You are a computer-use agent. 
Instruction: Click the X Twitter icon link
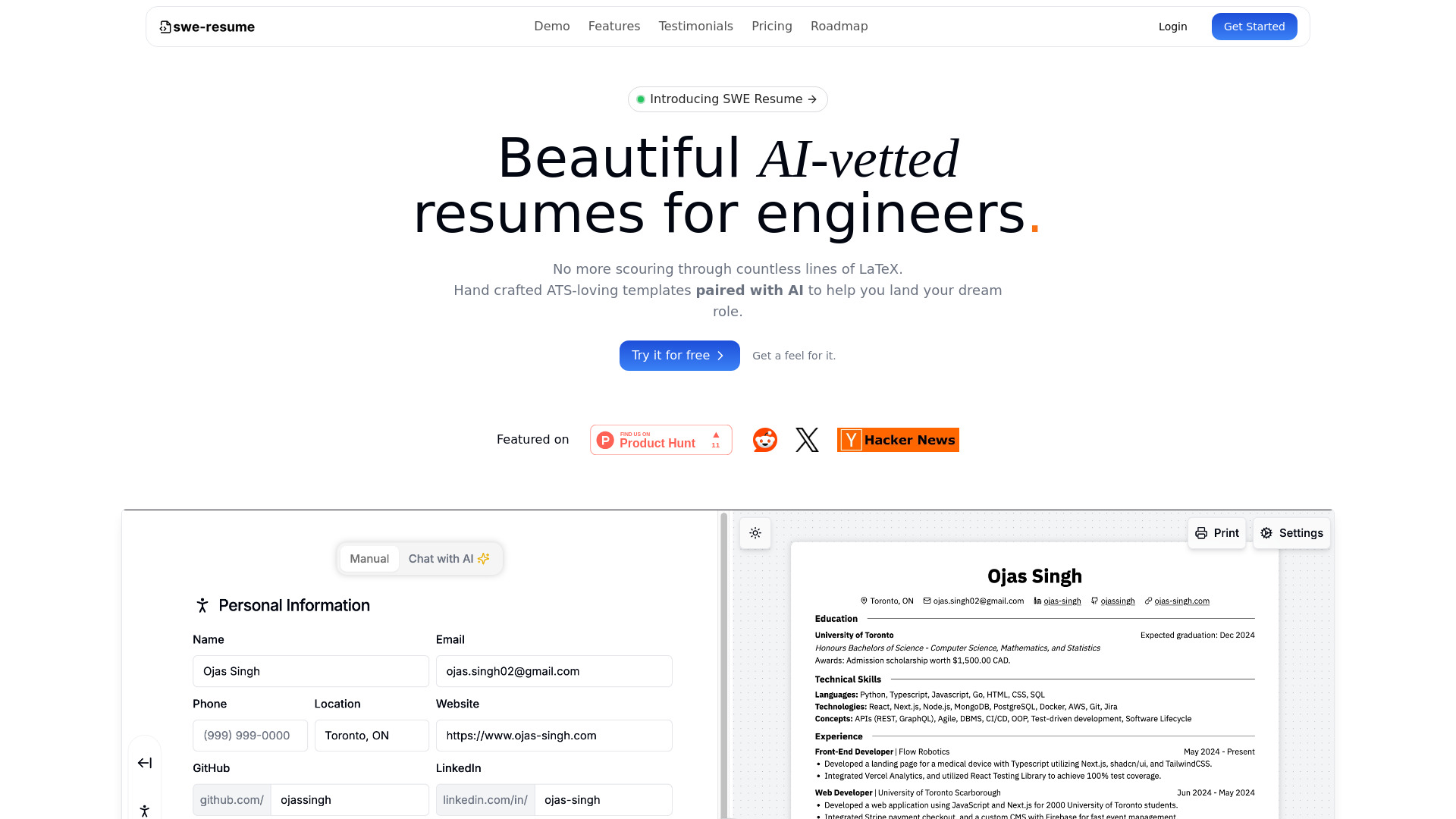[807, 440]
